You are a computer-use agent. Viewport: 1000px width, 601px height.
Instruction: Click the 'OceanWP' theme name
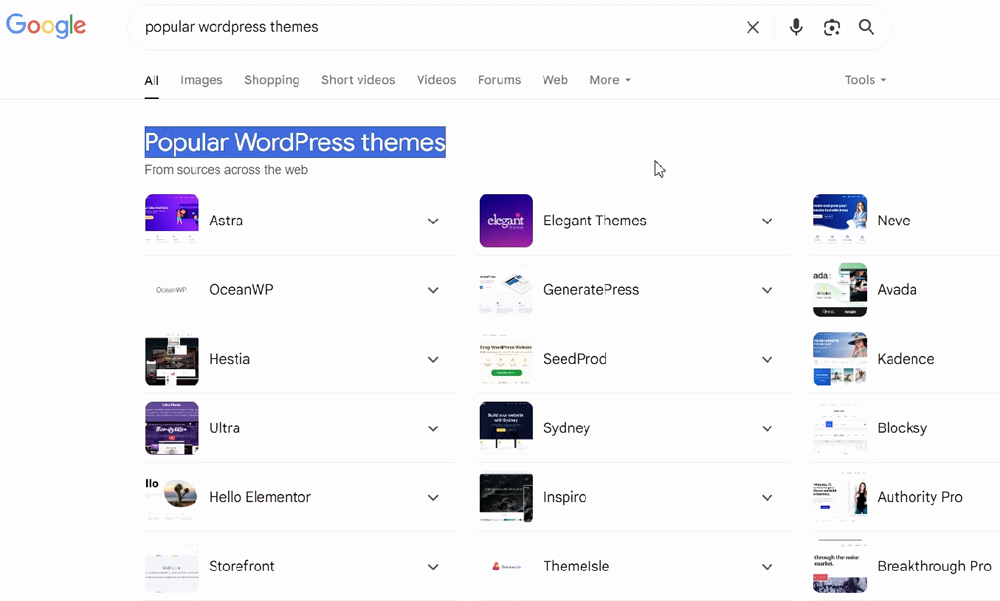pos(241,290)
